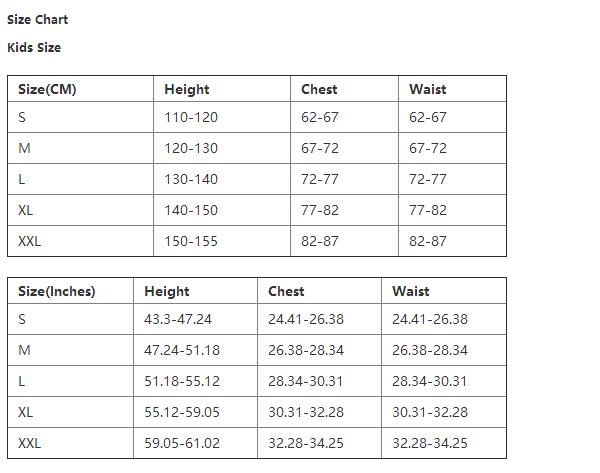Click the 150-155 height value
The width and height of the screenshot is (600, 473).
pyautogui.click(x=191, y=241)
